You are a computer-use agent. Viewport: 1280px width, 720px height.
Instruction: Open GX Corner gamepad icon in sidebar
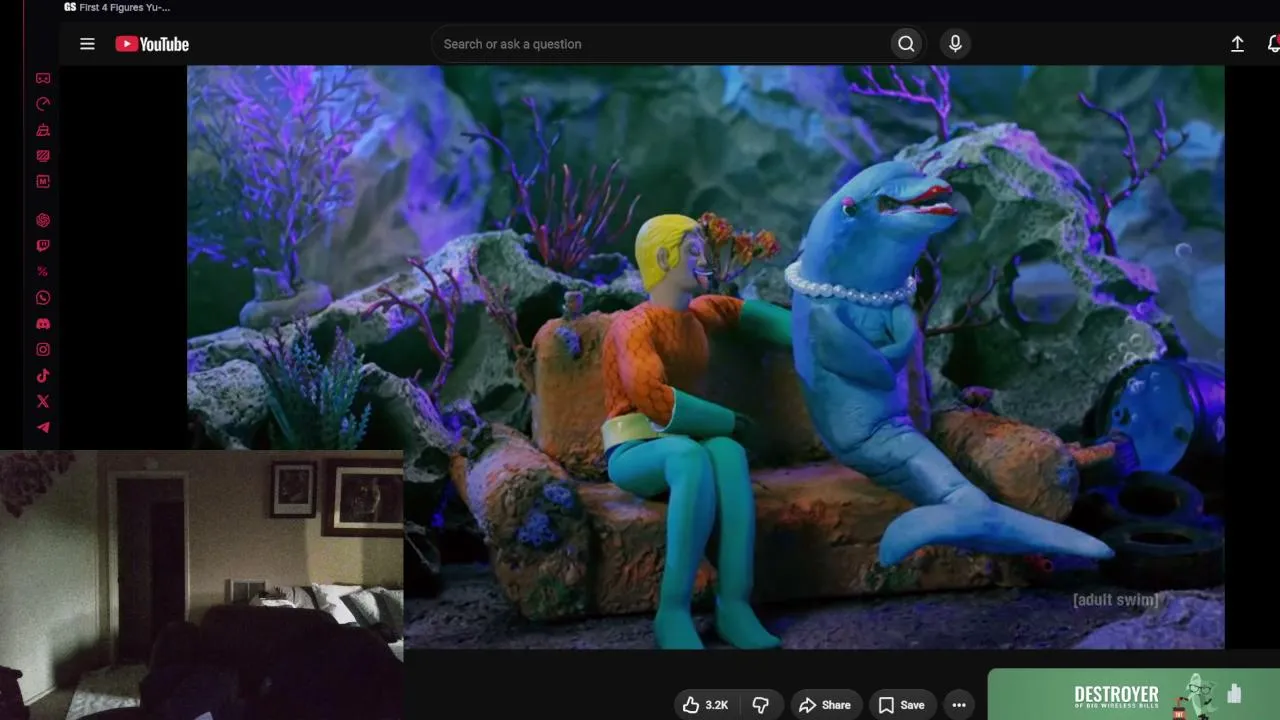coord(43,78)
